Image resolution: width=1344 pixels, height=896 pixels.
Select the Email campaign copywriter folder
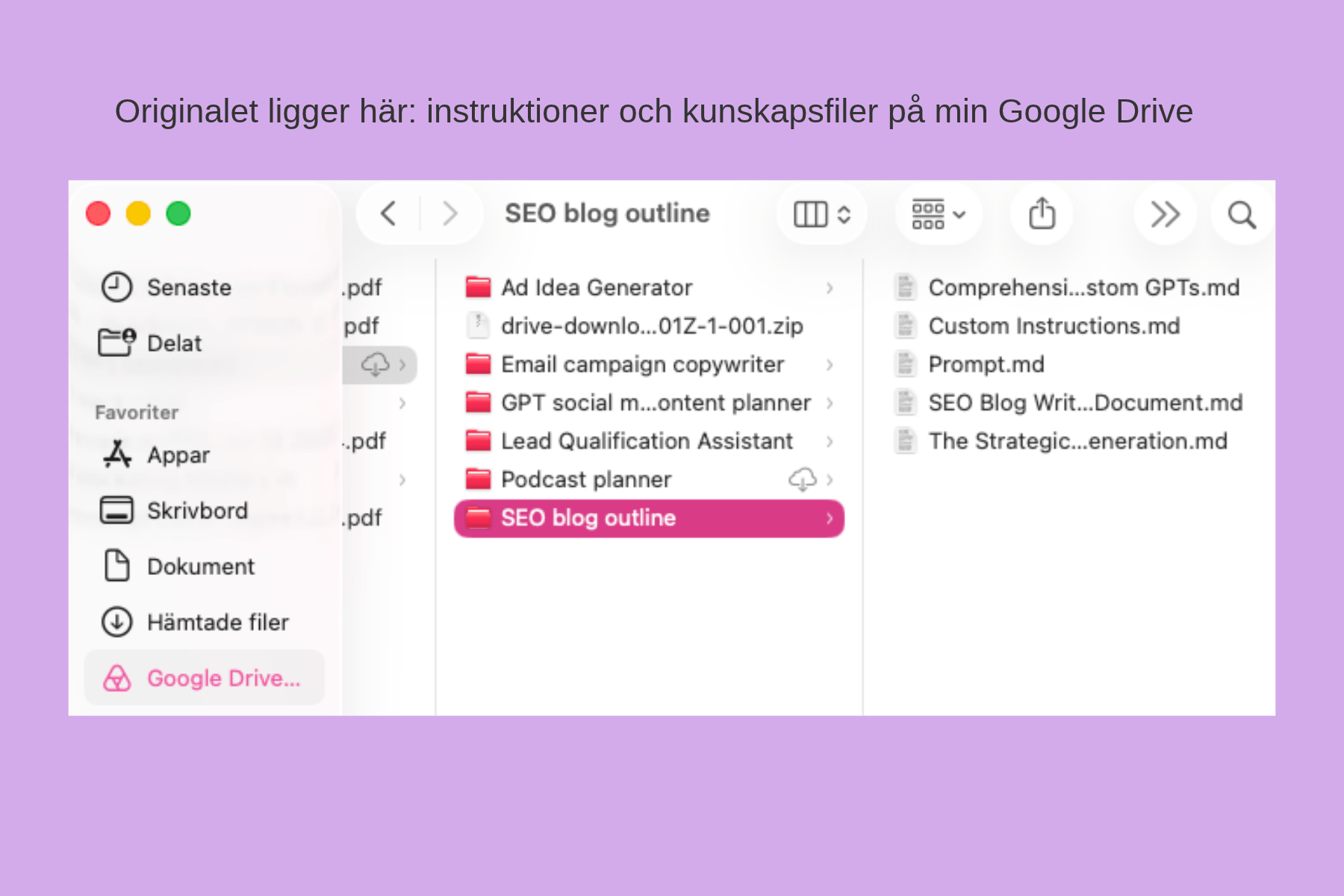648,364
